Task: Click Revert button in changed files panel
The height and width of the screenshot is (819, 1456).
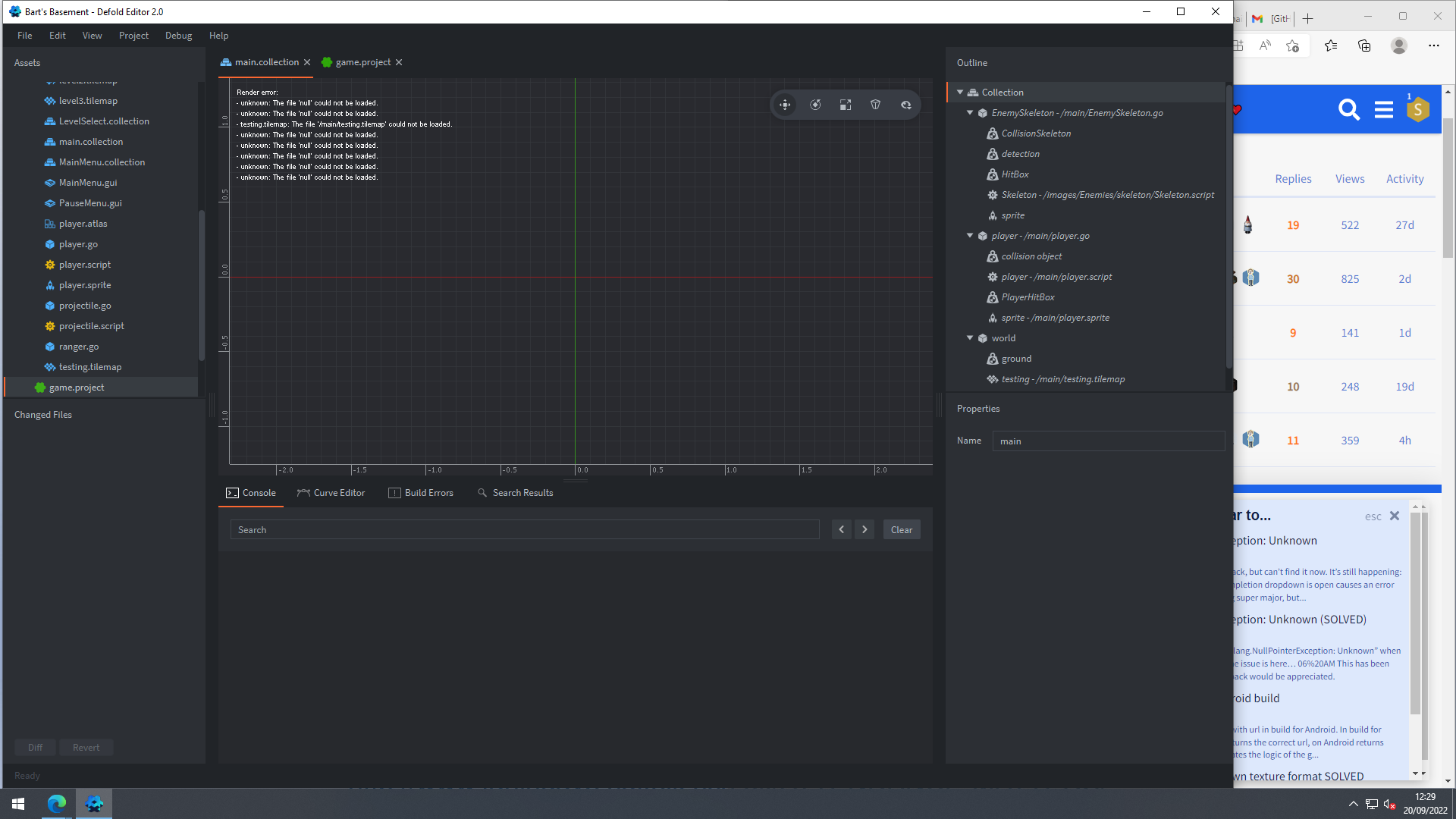Action: tap(85, 747)
